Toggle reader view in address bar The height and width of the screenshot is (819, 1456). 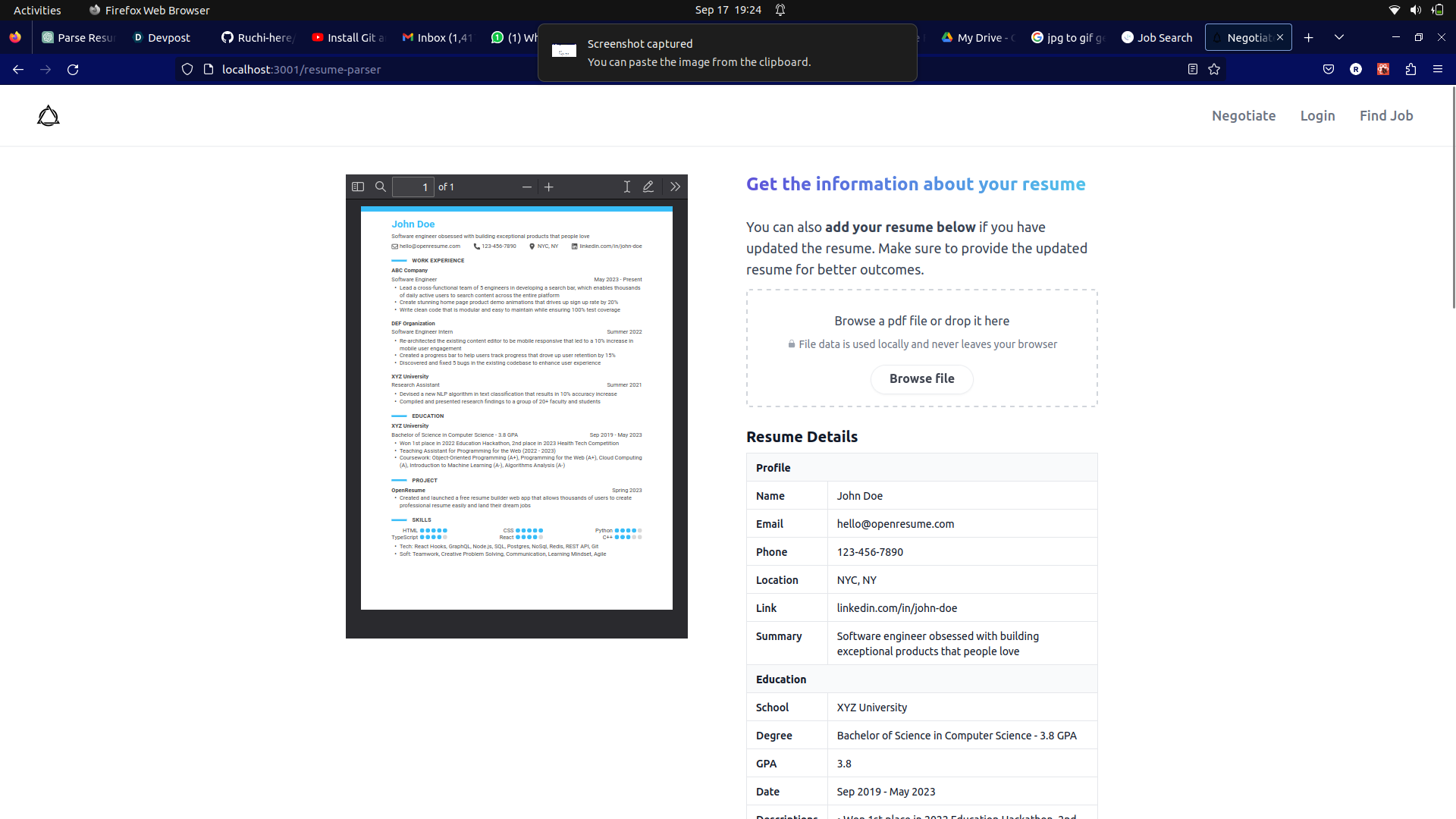coord(1192,69)
